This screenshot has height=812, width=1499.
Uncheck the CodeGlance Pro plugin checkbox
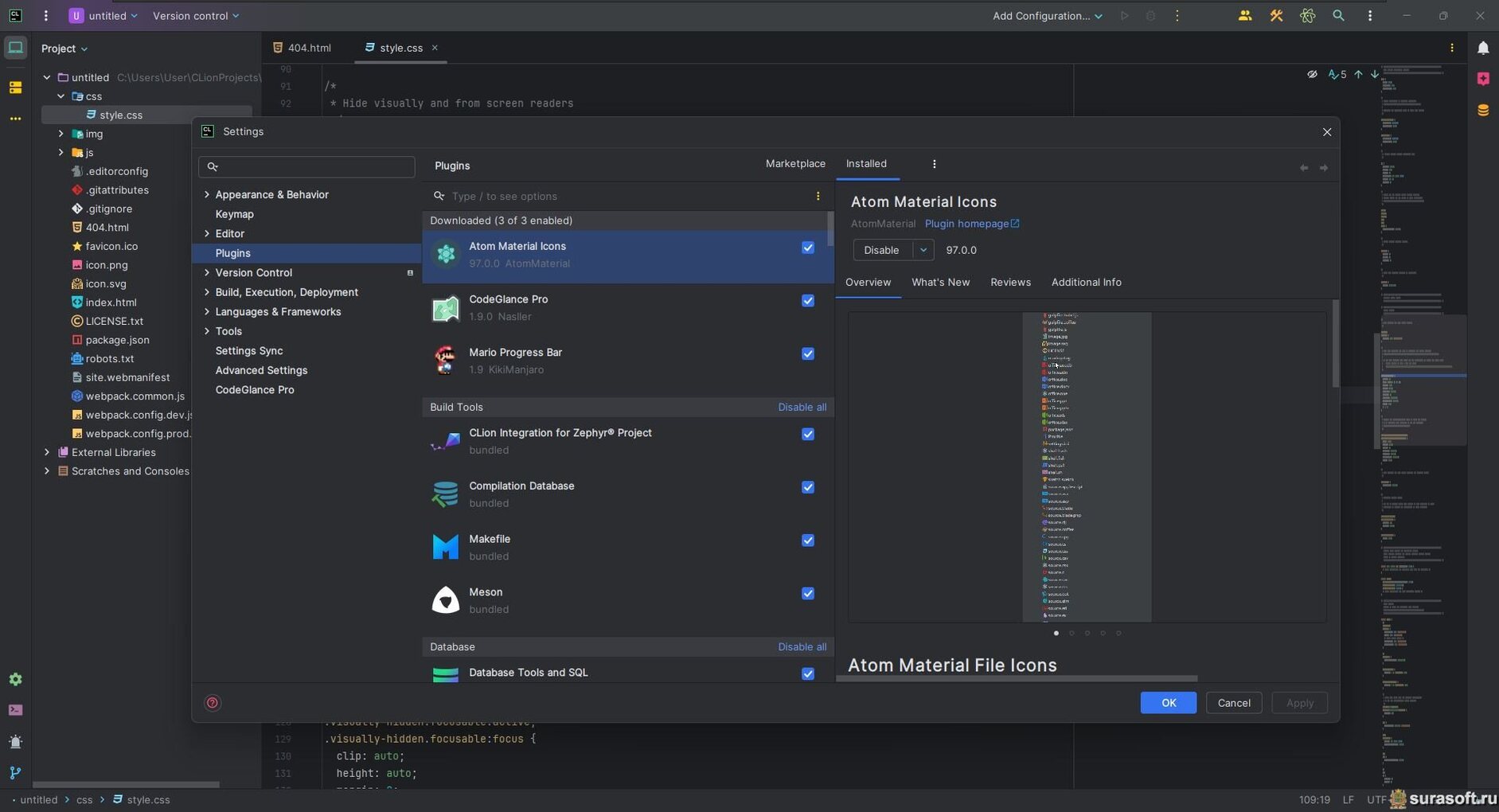click(808, 301)
